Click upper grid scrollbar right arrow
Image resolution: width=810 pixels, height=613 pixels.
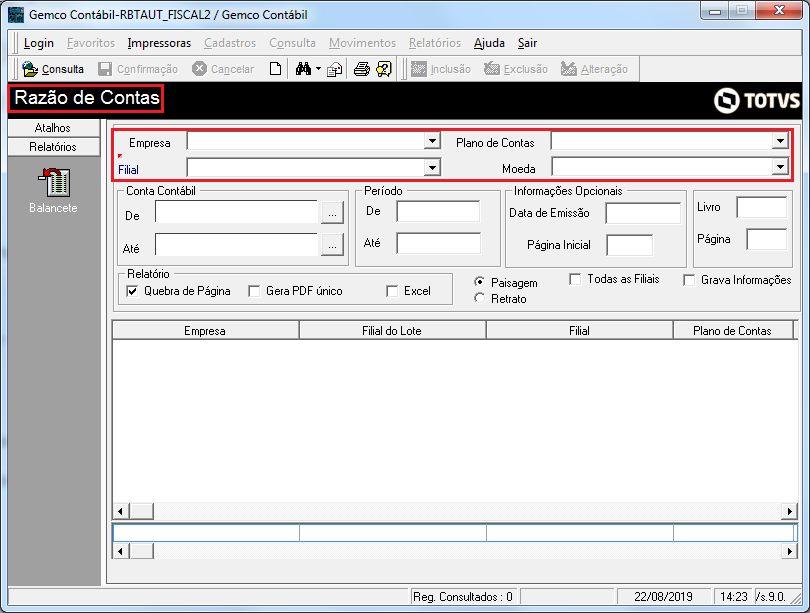(x=789, y=511)
